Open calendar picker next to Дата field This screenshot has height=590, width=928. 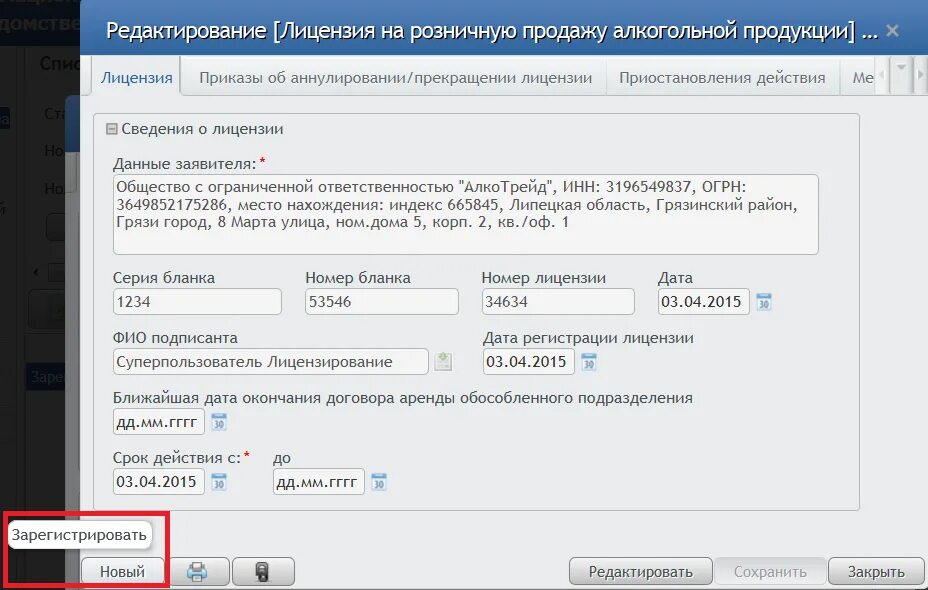pyautogui.click(x=763, y=302)
